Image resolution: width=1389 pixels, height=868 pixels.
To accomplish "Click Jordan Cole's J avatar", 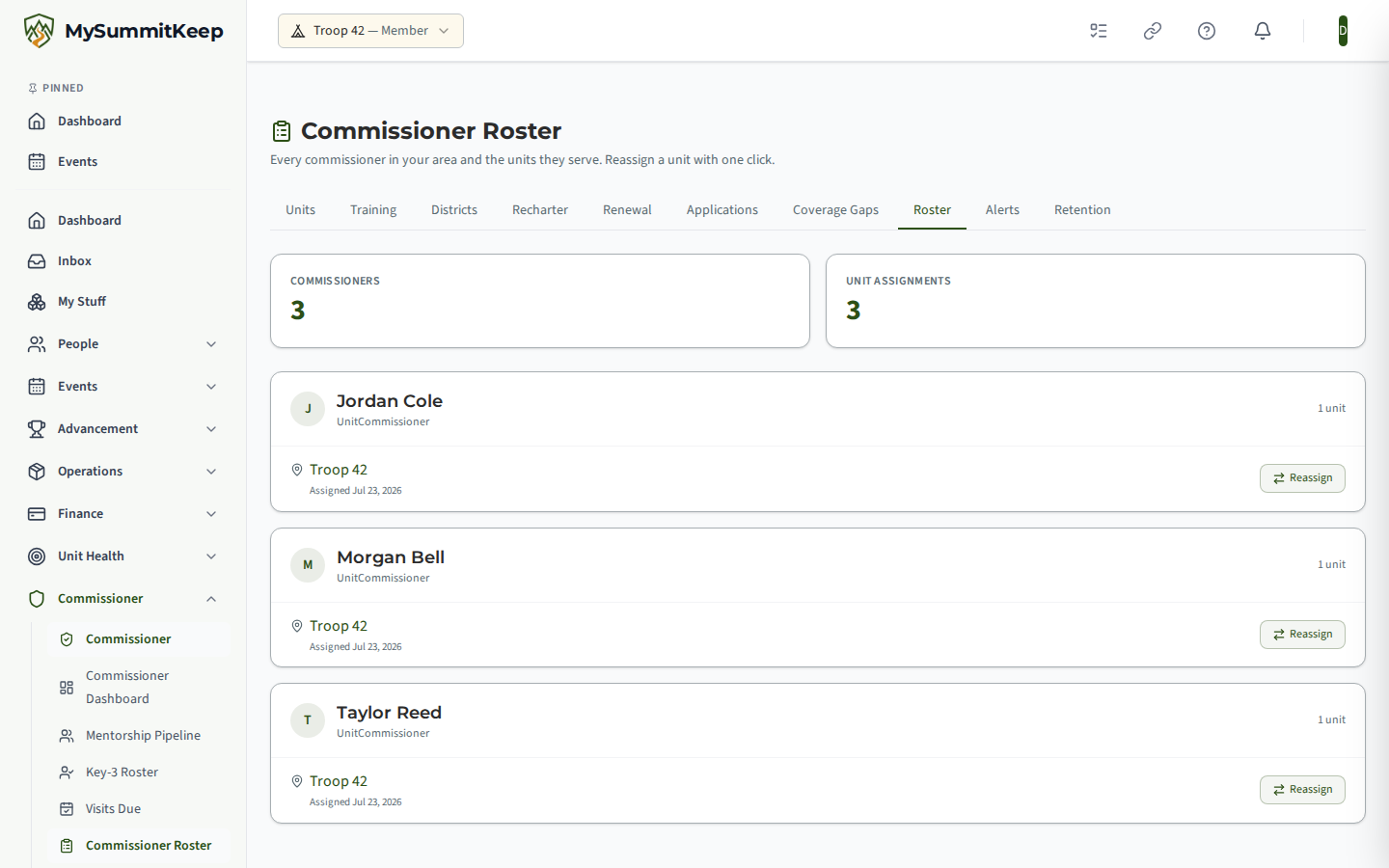I will [308, 409].
